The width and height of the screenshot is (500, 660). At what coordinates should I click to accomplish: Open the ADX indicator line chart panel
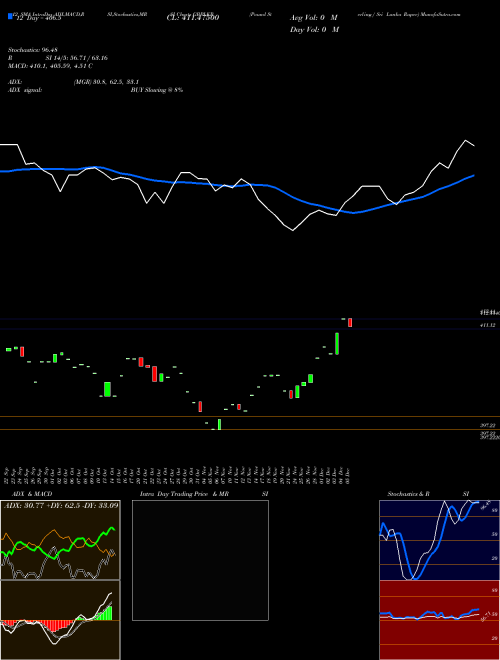click(60, 540)
